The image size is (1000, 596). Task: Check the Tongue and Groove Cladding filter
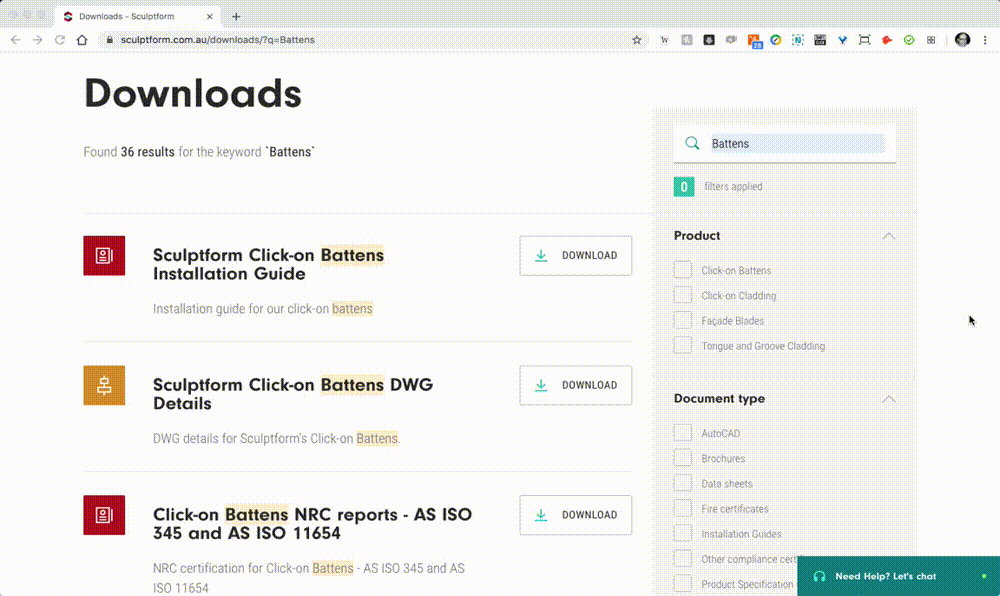point(682,345)
